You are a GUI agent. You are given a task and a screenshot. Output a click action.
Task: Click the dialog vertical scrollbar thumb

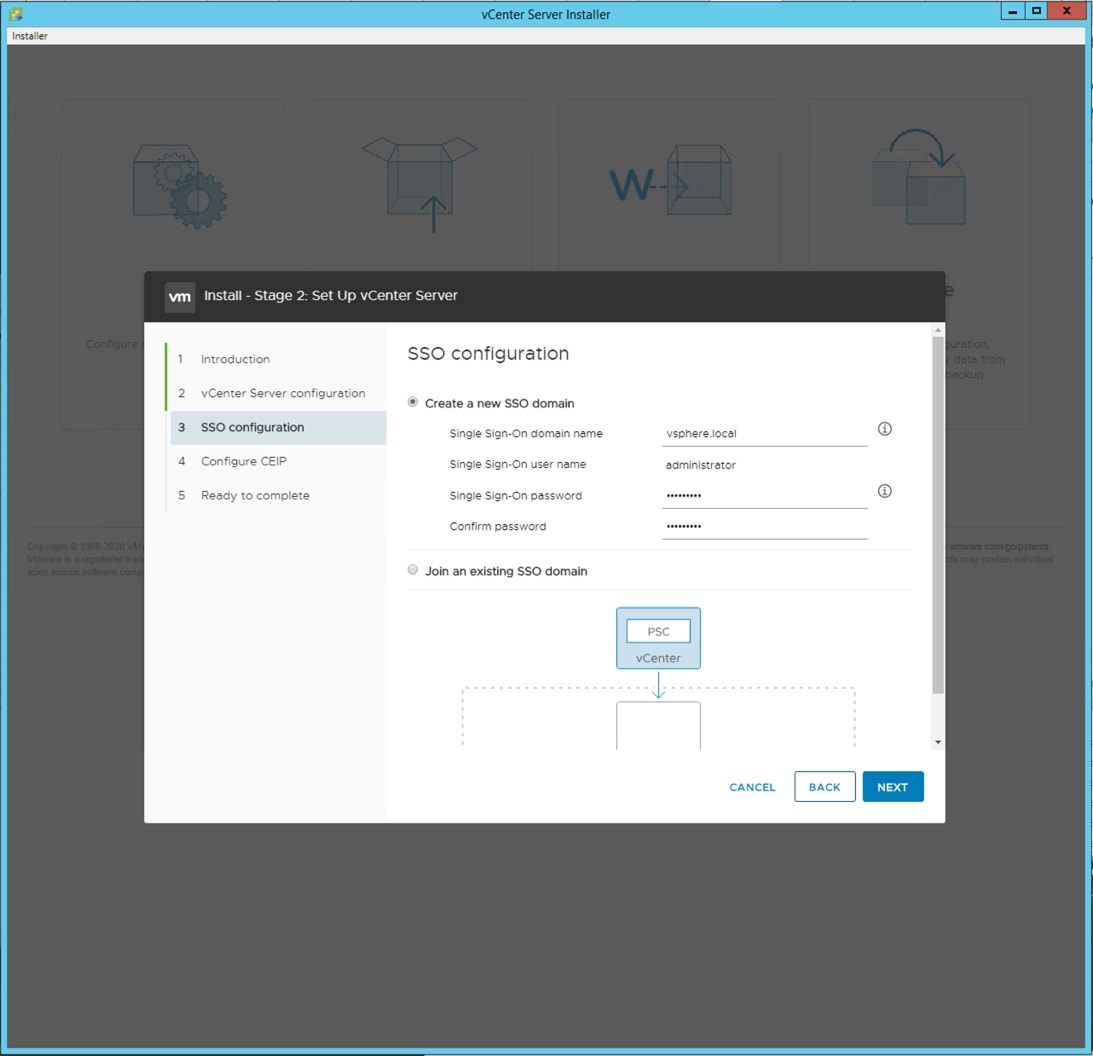point(938,515)
